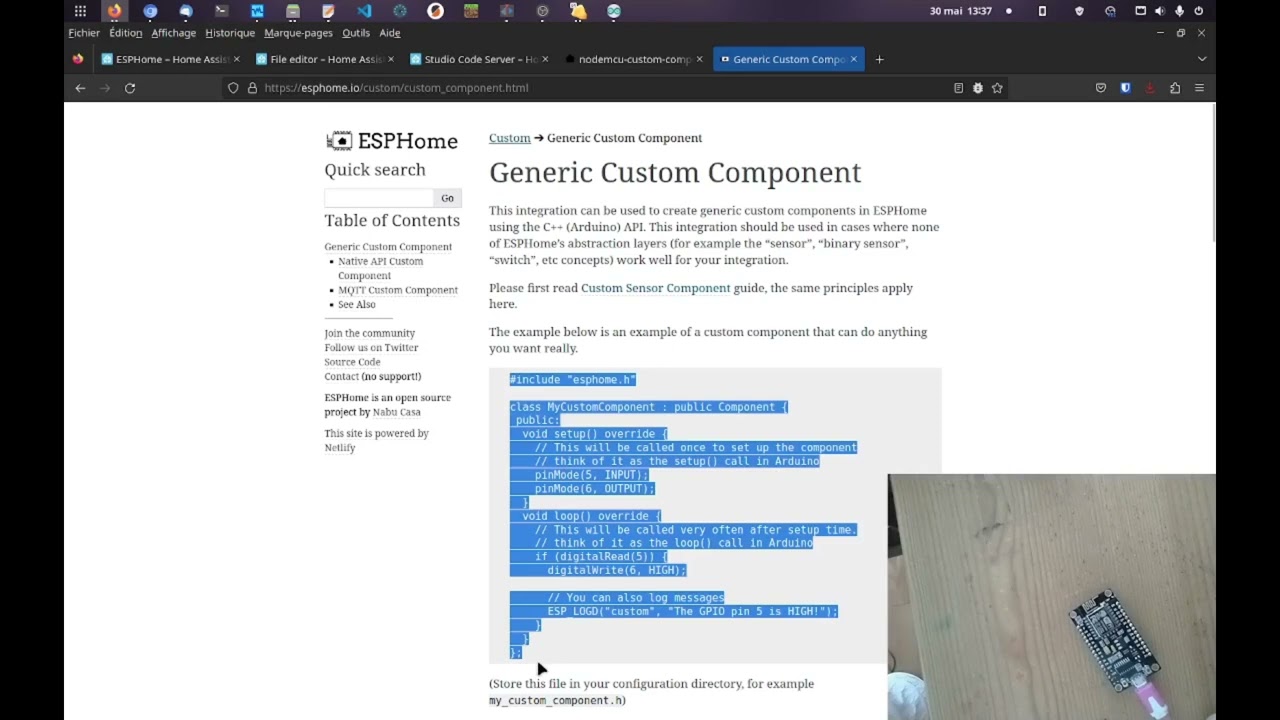This screenshot has height=720, width=1280.
Task: Open the phone connect indicator in system tray
Action: 1042,11
